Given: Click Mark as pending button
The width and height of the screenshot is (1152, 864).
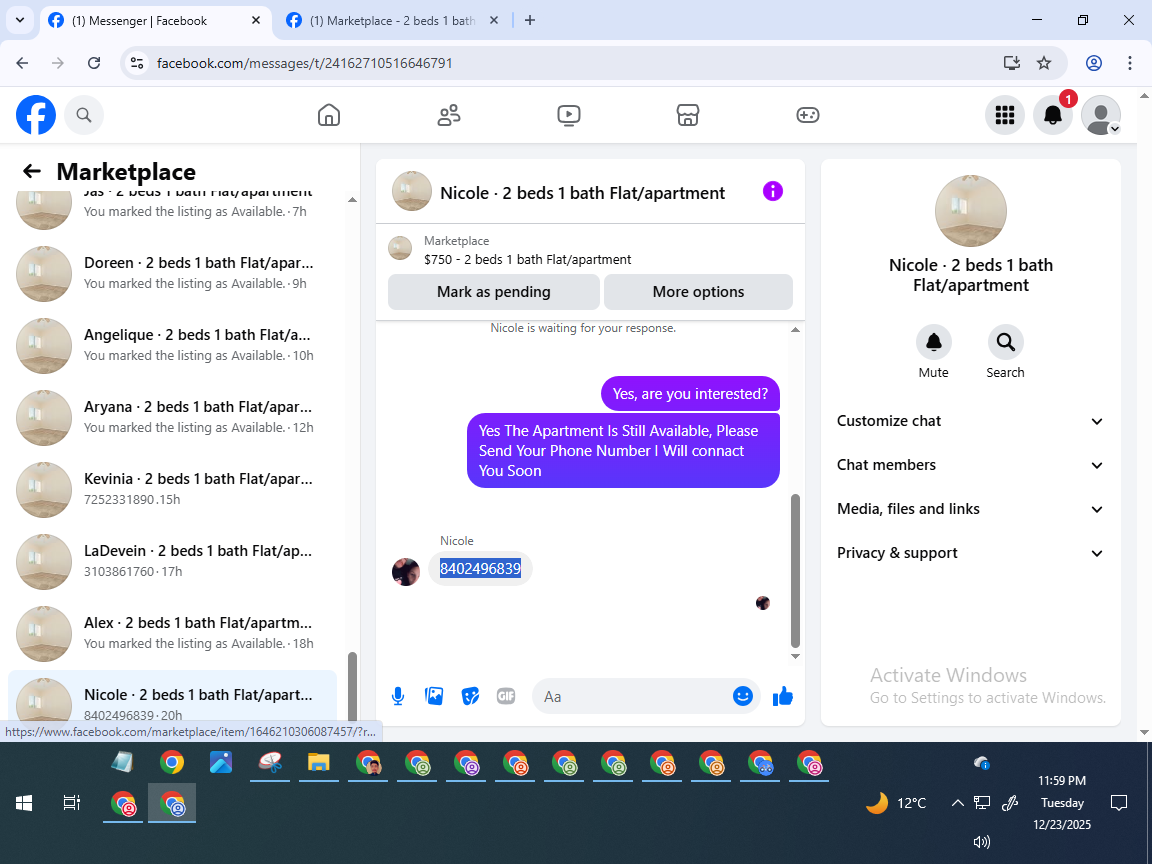Looking at the screenshot, I should pos(494,292).
